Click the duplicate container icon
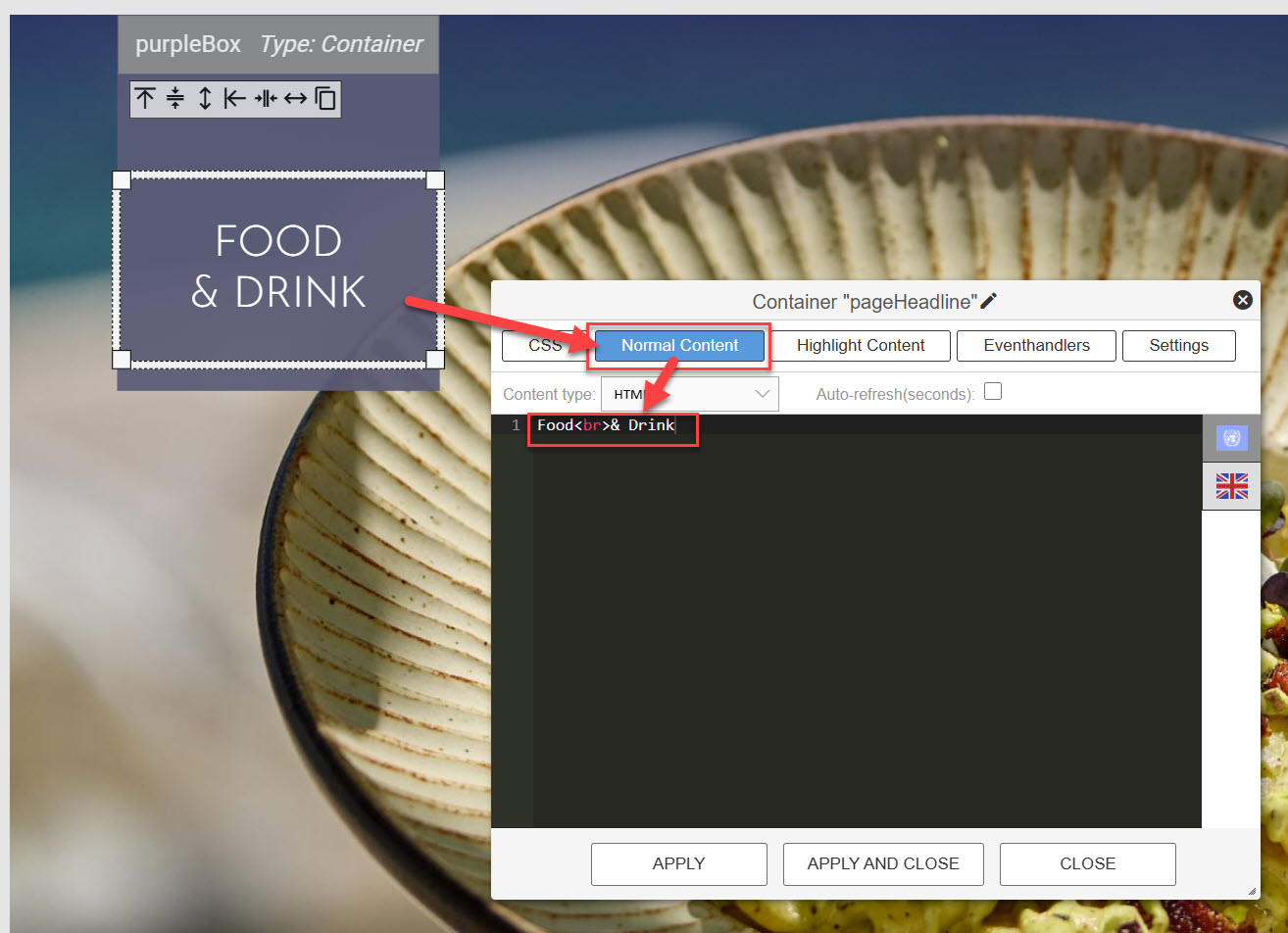The width and height of the screenshot is (1288, 933). [x=325, y=99]
